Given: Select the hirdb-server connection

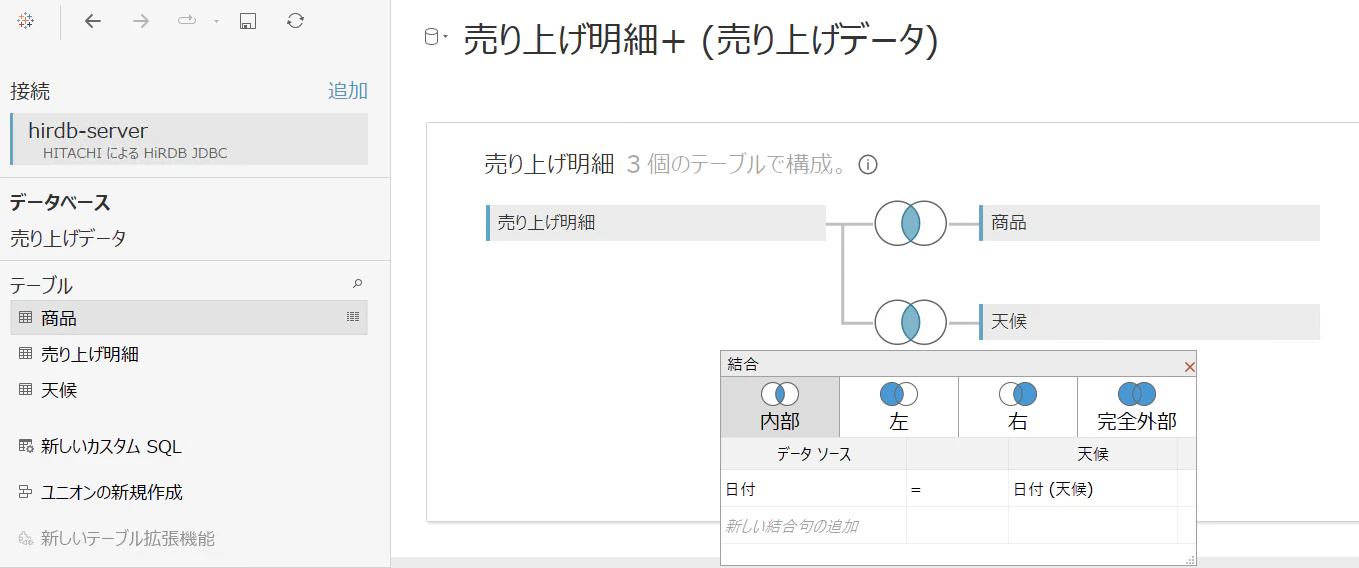Looking at the screenshot, I should tap(189, 139).
